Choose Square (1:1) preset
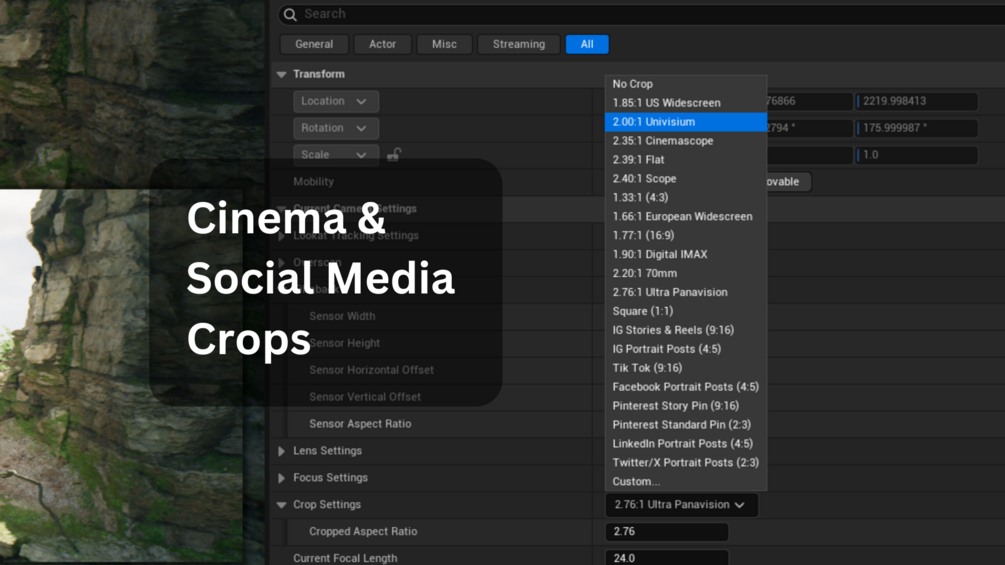The height and width of the screenshot is (565, 1005). pyautogui.click(x=686, y=311)
